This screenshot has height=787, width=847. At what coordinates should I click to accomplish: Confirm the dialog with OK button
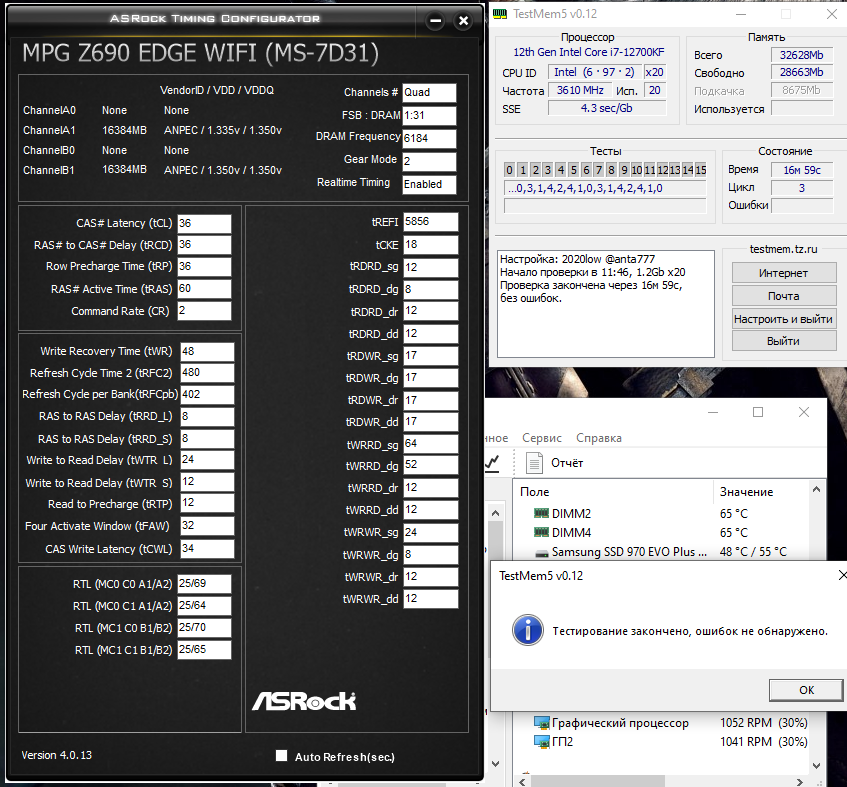[806, 690]
